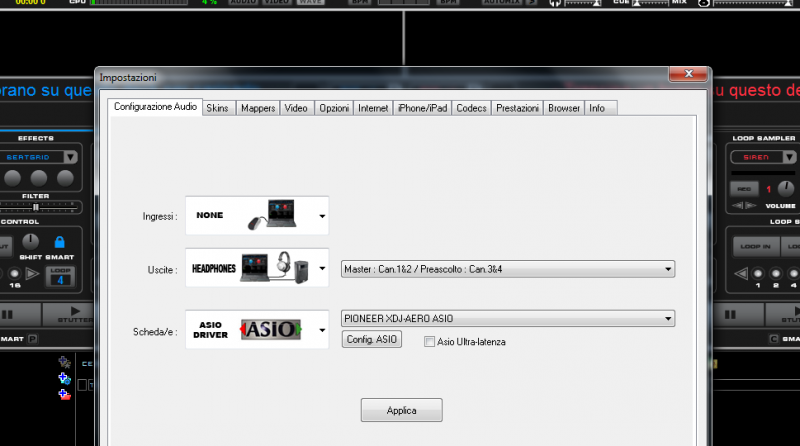Screen dimensions: 800x446
Task: Click the red add filter folder icon
Action: tap(64, 394)
